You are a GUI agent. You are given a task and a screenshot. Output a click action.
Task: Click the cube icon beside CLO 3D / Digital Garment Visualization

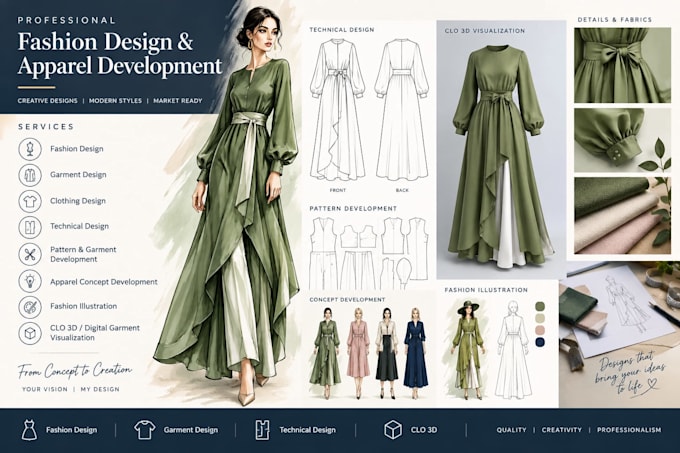[x=30, y=333]
